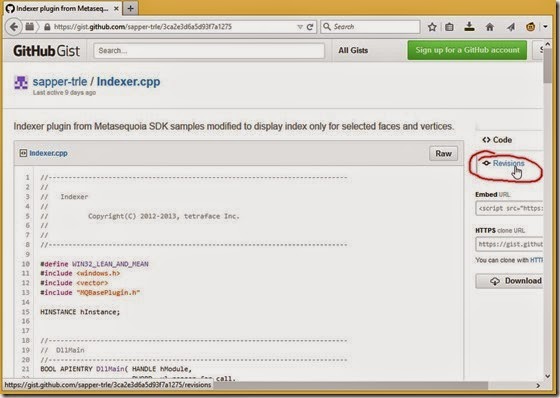Go back with browser back arrow
Image resolution: width=560 pixels, height=398 pixels.
point(14,27)
